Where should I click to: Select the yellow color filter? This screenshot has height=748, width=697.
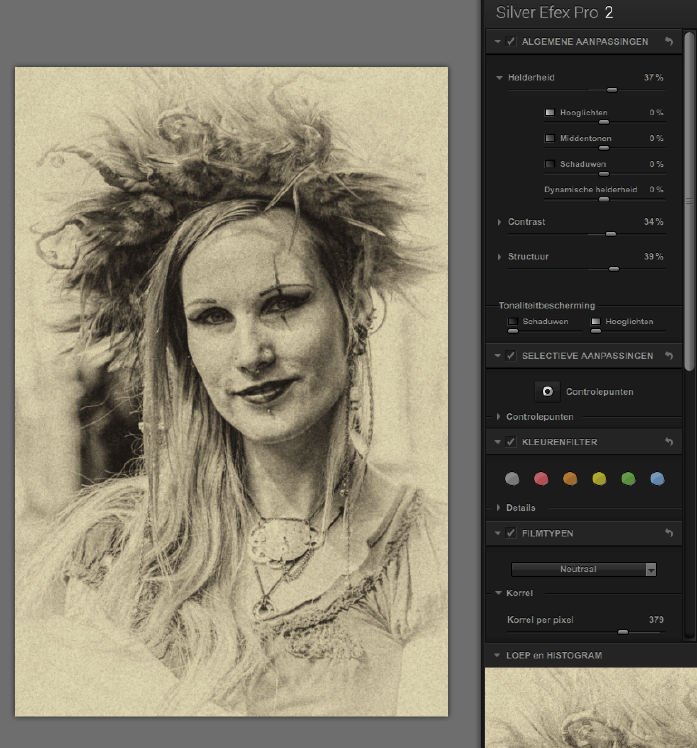(599, 478)
